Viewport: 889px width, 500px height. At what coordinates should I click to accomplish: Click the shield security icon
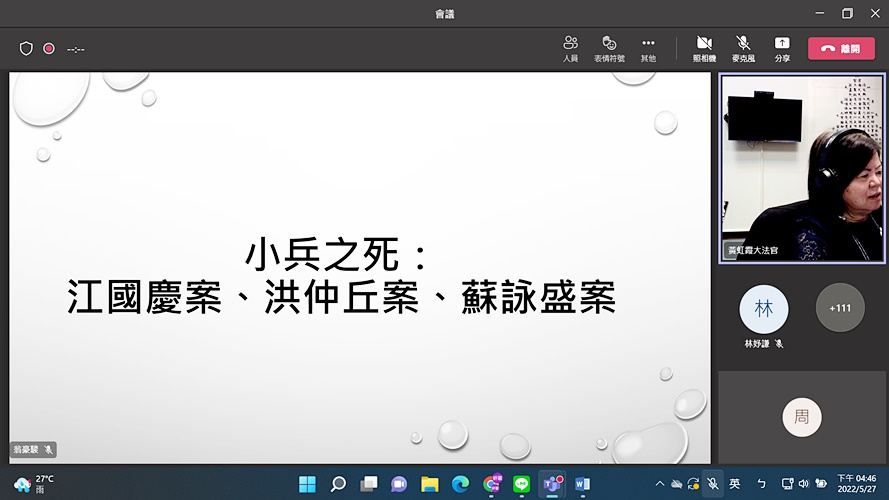(x=26, y=48)
